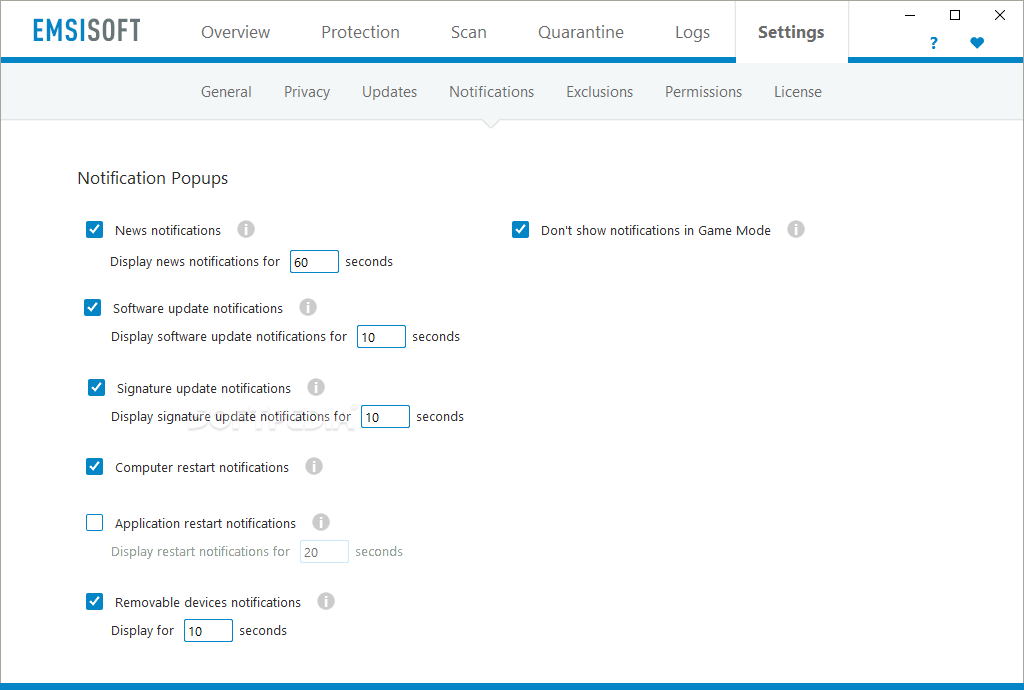
Task: Click 'Display signature update notifications for' label
Action: 231,416
